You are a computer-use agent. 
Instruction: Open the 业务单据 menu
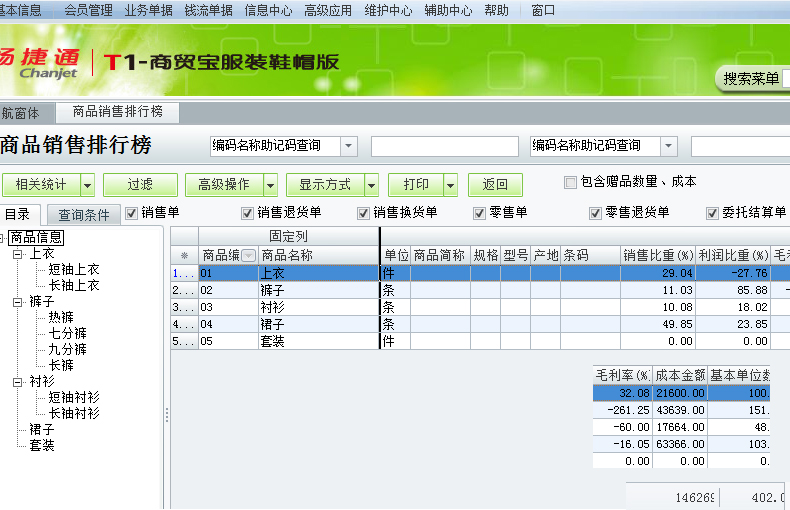[x=148, y=10]
